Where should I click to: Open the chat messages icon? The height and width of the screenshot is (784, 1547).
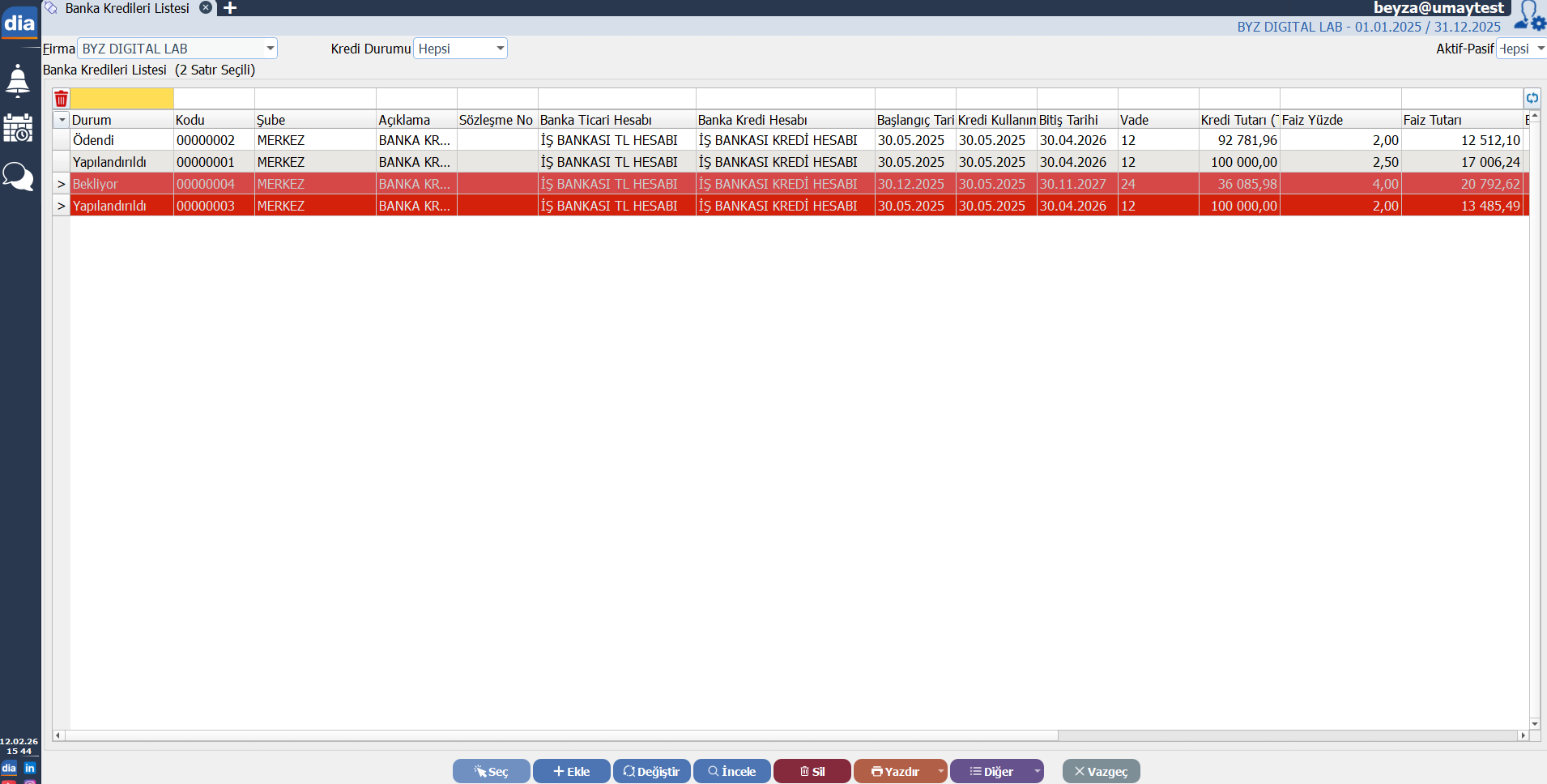[18, 176]
